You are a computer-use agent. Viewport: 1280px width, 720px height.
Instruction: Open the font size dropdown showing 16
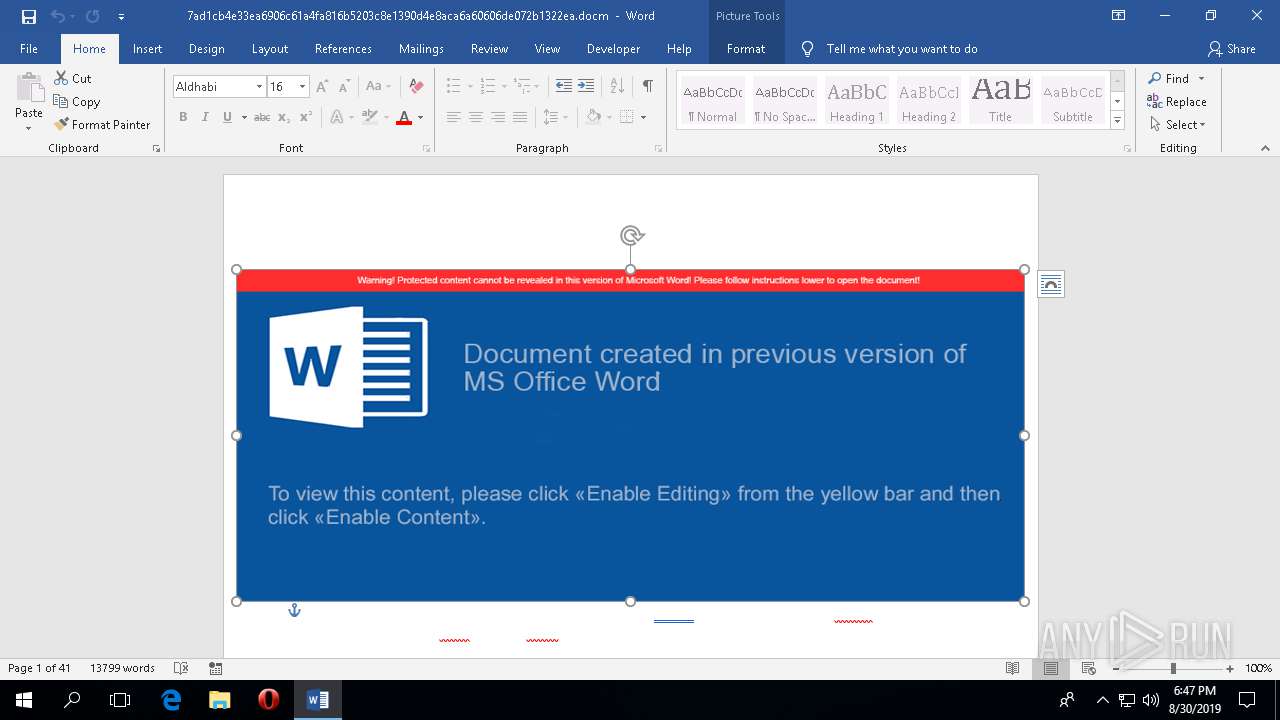(x=302, y=87)
